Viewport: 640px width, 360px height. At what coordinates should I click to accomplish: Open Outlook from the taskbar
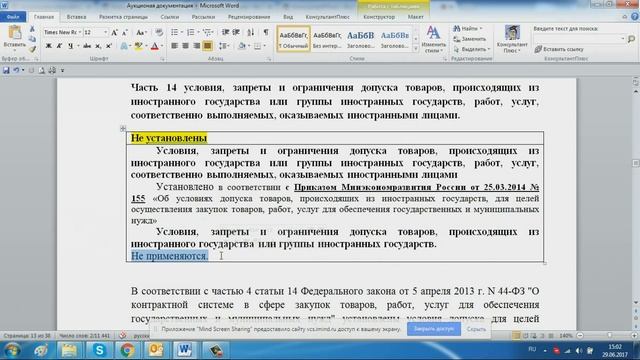tap(156, 350)
